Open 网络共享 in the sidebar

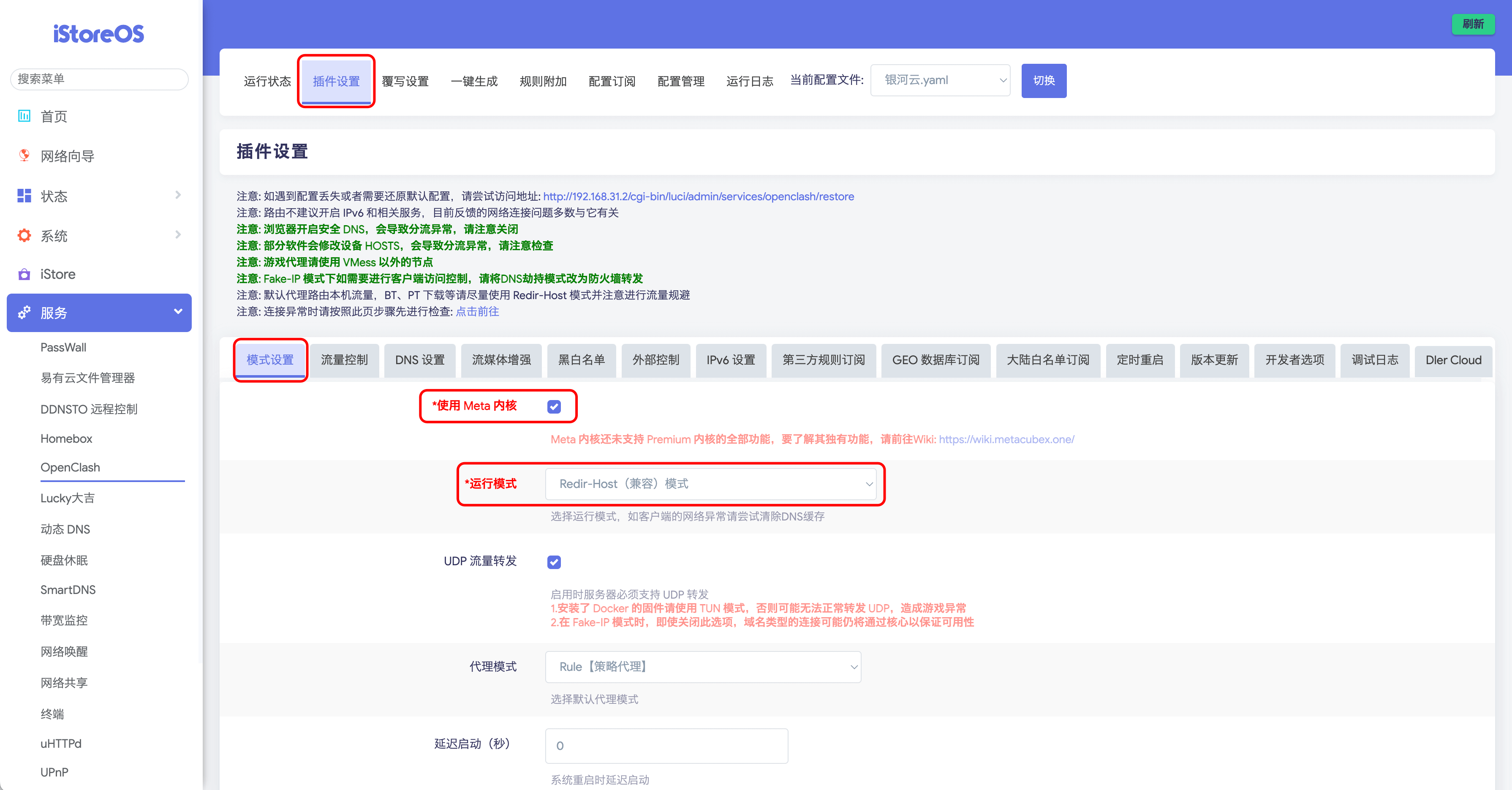point(64,683)
